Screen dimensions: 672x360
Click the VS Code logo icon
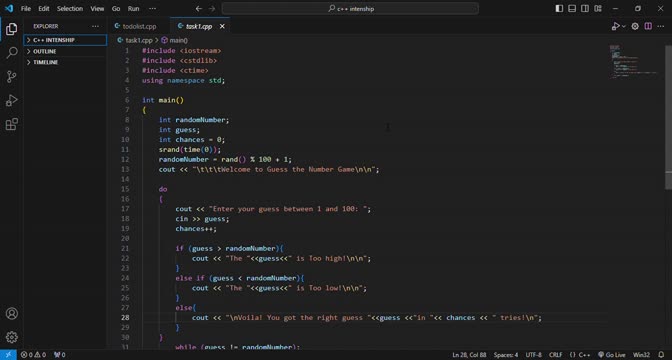(9, 8)
